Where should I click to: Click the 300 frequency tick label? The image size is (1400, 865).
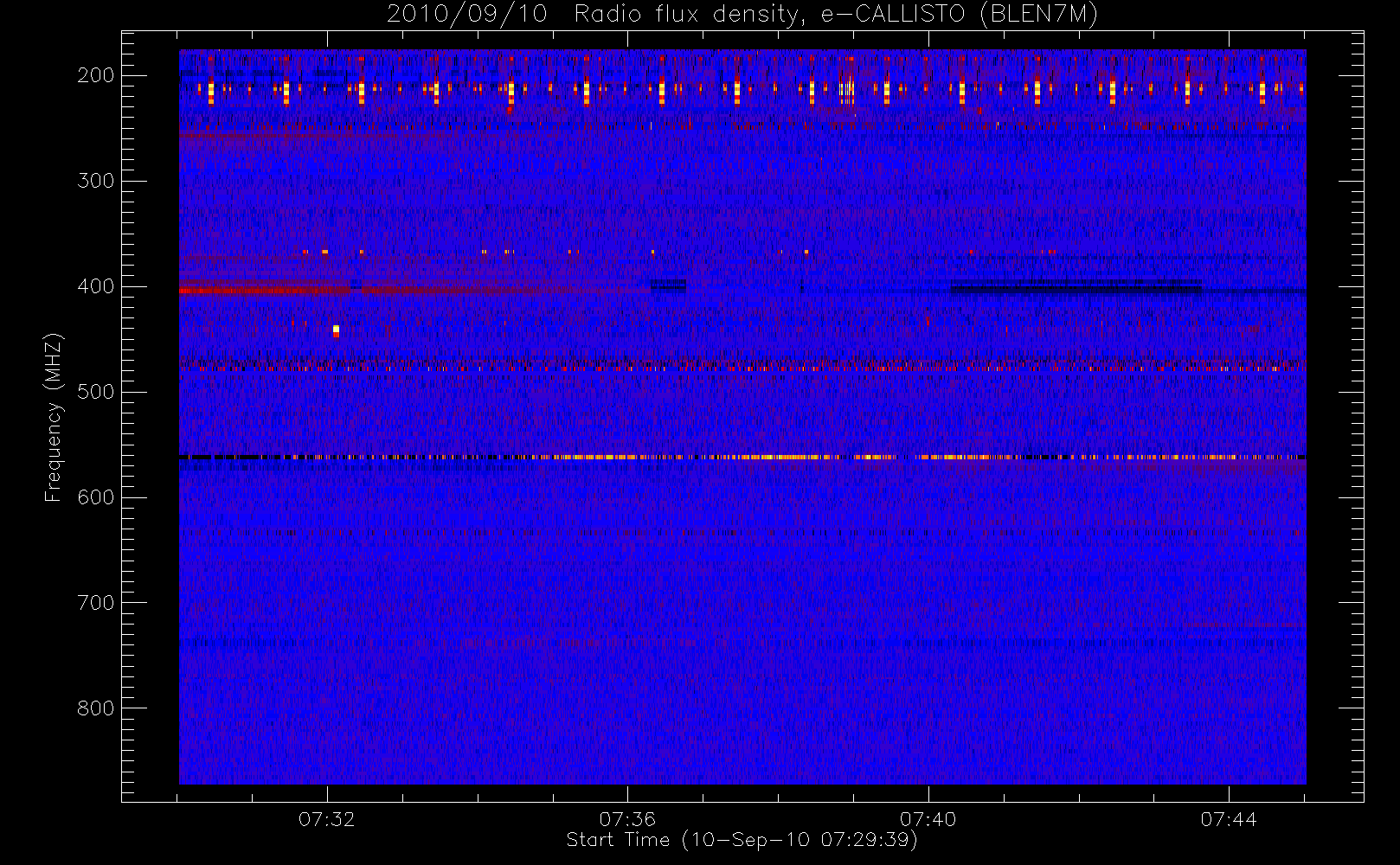(x=96, y=181)
